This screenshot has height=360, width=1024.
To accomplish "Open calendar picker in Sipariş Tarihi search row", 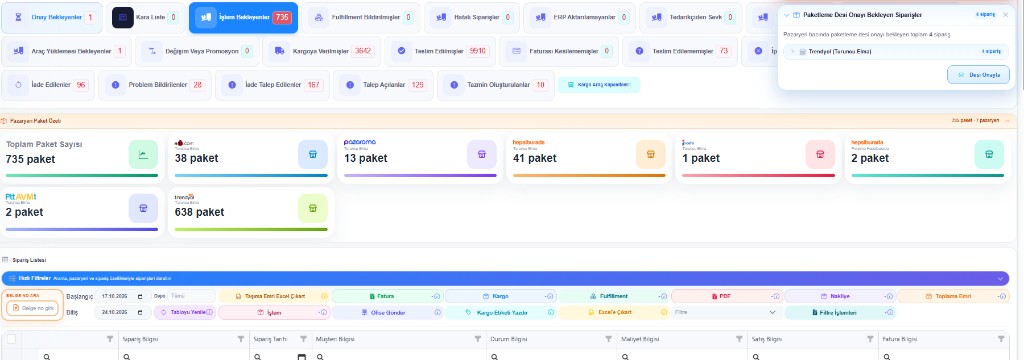I will [x=302, y=357].
